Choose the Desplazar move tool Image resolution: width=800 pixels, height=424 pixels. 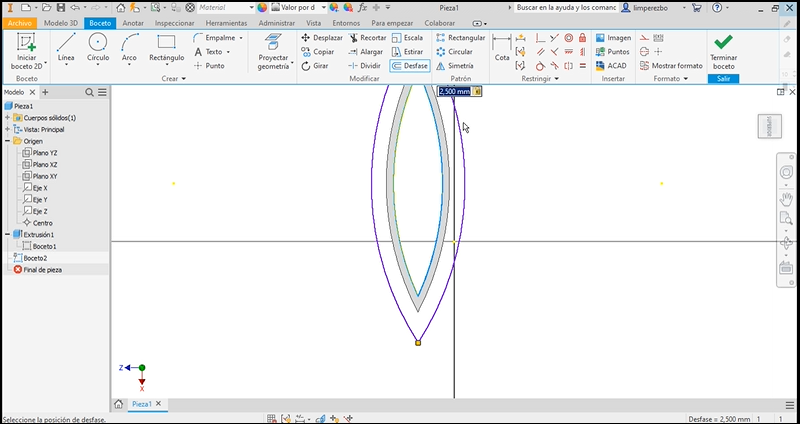click(x=322, y=38)
